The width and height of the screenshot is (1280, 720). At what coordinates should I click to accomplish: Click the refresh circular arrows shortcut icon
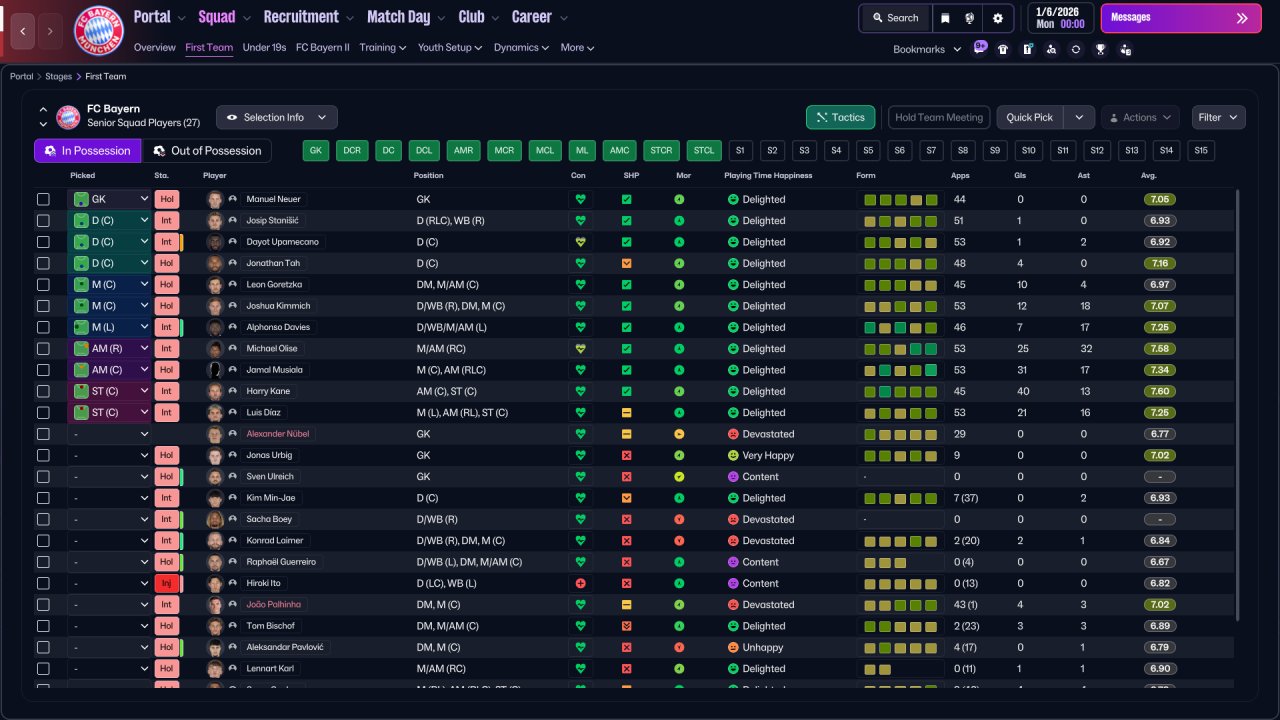click(1076, 49)
